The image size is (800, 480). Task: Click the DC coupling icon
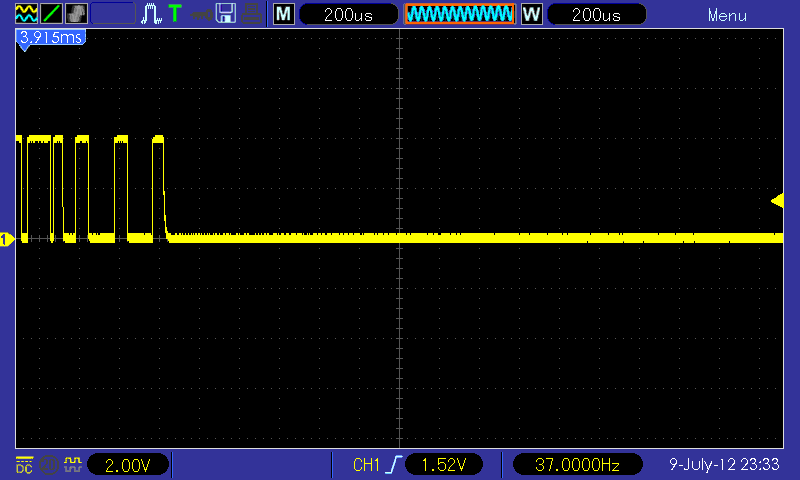click(24, 465)
